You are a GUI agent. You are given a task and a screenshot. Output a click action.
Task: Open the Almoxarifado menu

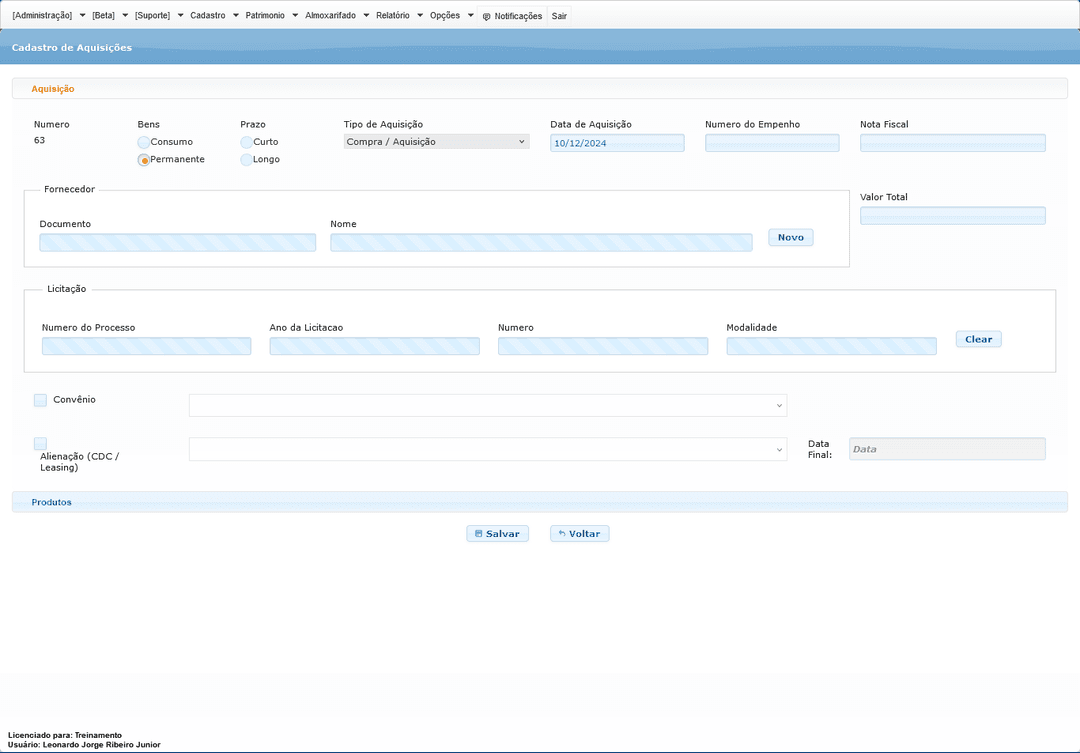click(x=330, y=15)
